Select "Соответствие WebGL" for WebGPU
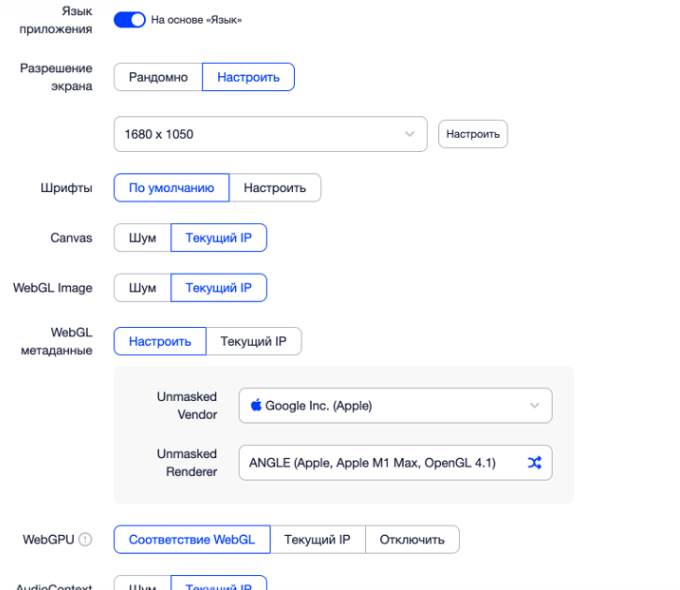680x590 pixels. click(x=192, y=540)
